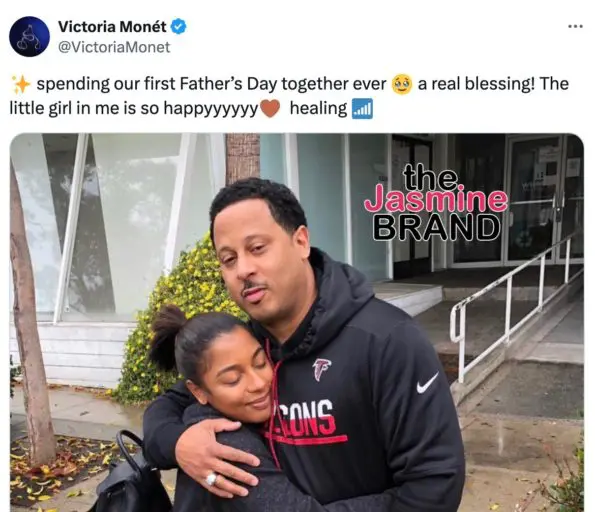Click the blue signal bars emoji

tap(362, 109)
